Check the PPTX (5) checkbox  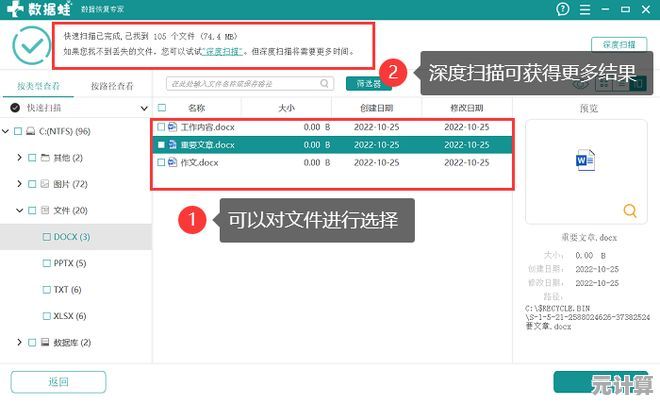[x=47, y=263]
